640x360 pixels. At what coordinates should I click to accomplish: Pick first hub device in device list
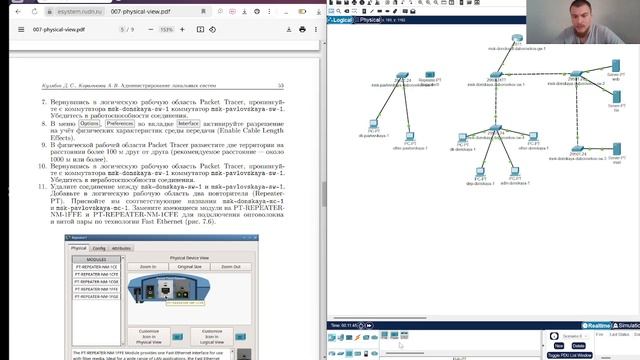[384, 336]
